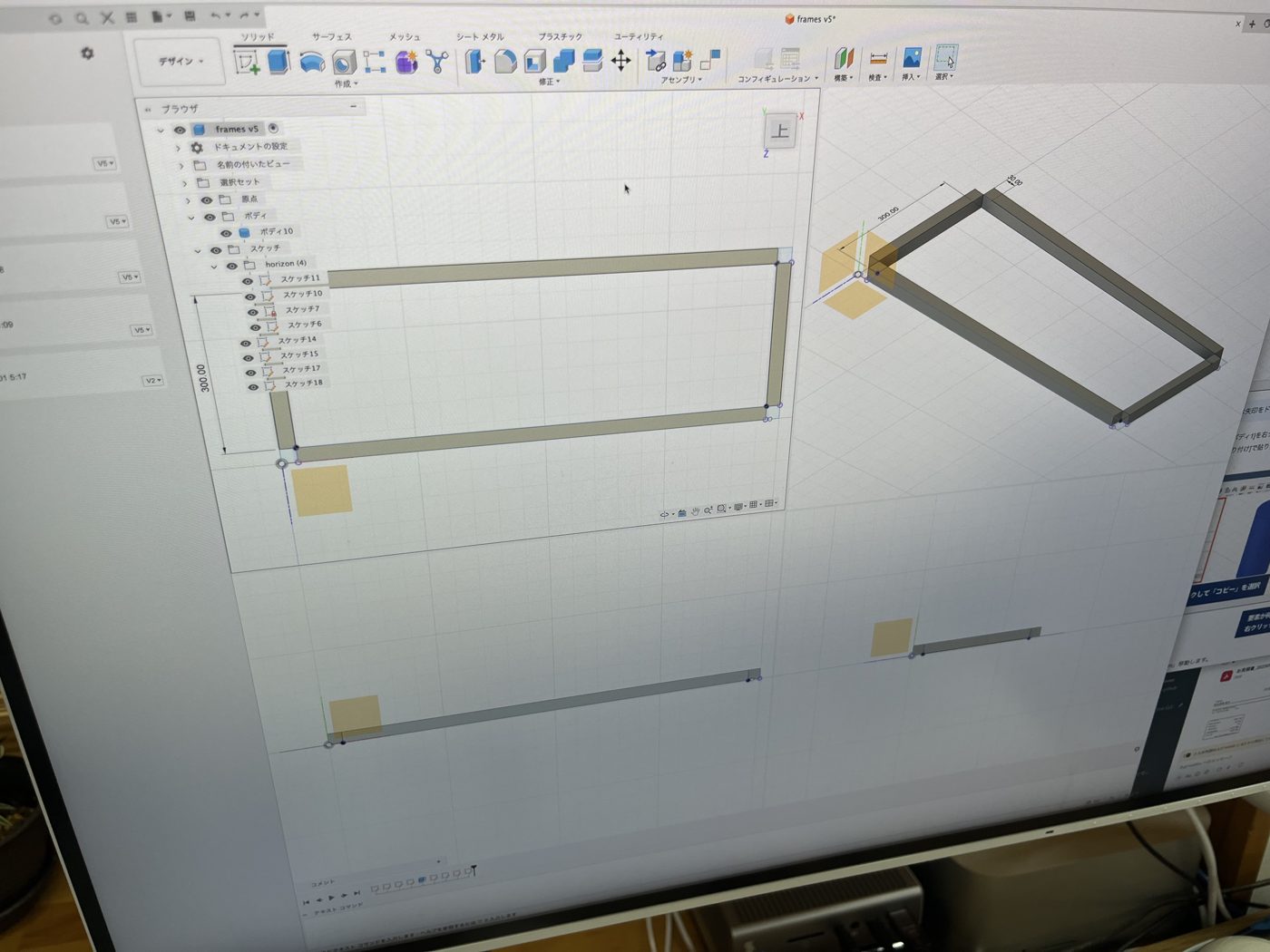Viewport: 1270px width, 952px height.
Task: Open the Create Form purple icon
Action: pos(406,61)
